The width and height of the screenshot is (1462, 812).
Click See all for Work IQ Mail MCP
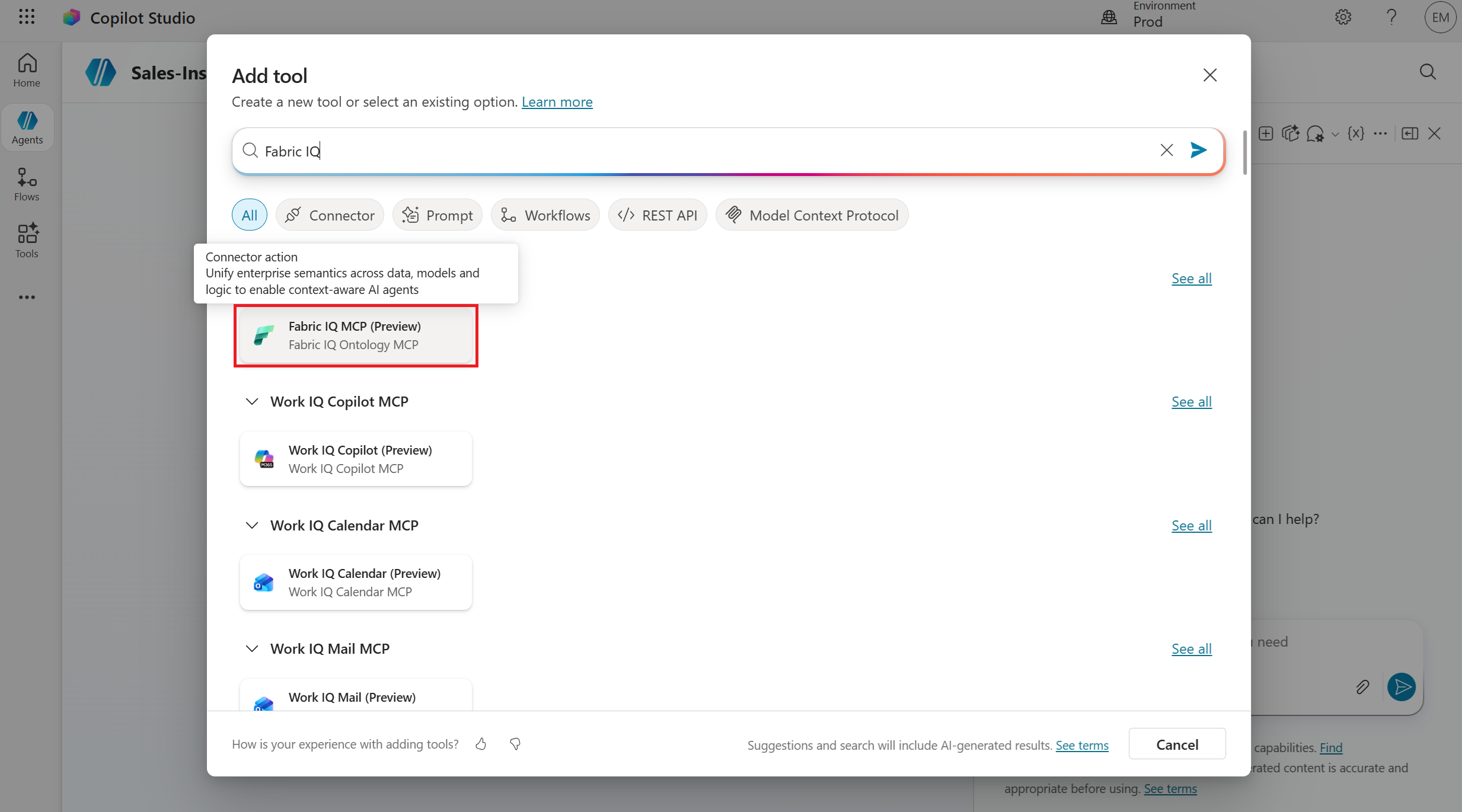[x=1192, y=649]
